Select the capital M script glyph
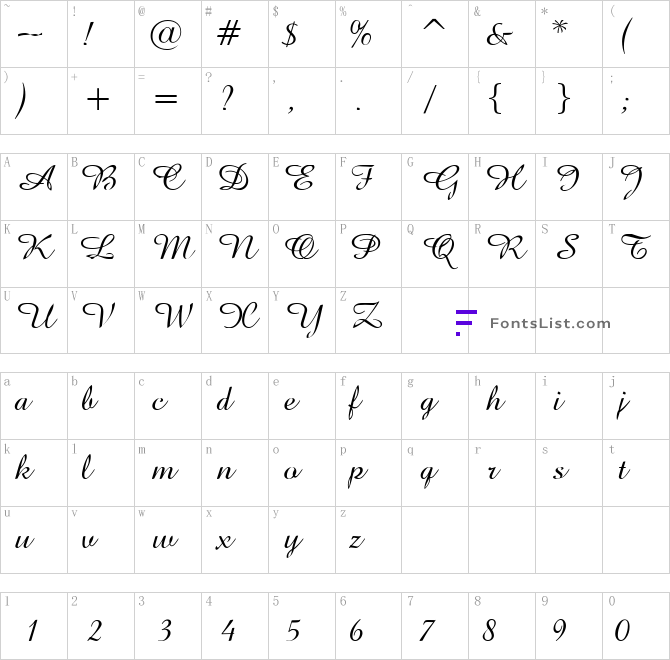Viewport: 670px width, 660px height. click(x=174, y=247)
